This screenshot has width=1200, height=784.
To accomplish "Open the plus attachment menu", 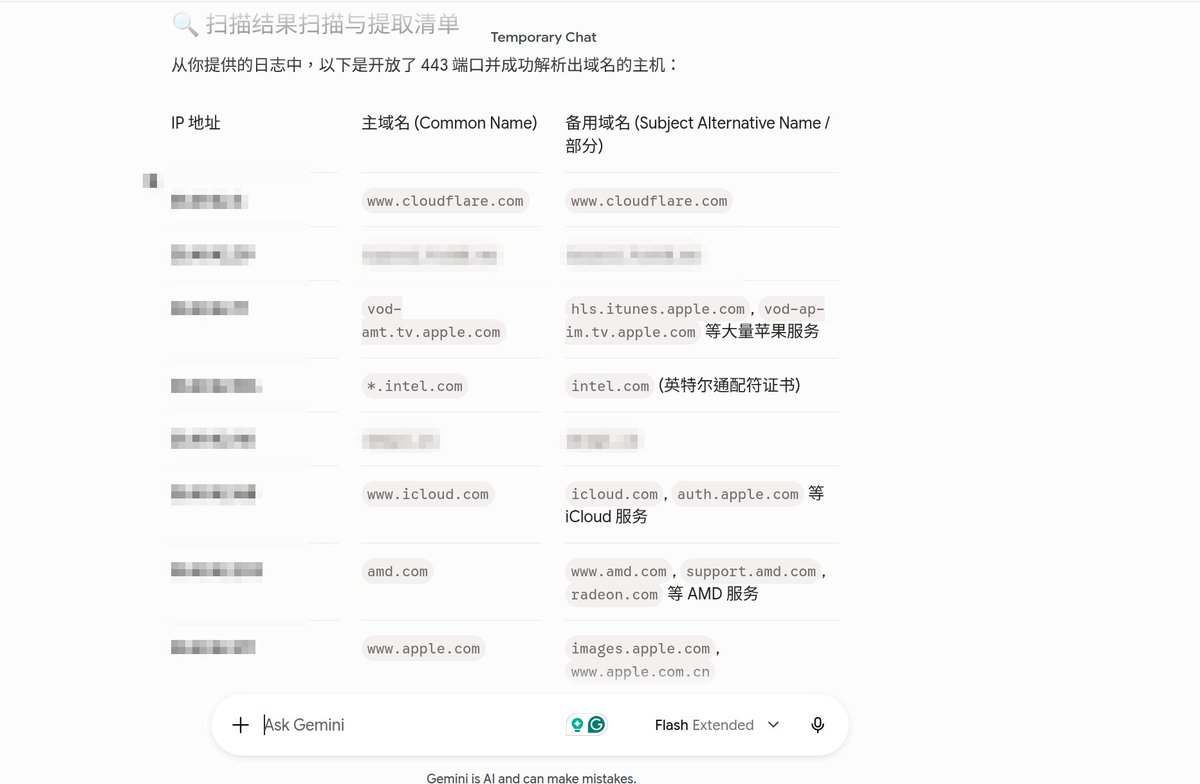I will 240,725.
